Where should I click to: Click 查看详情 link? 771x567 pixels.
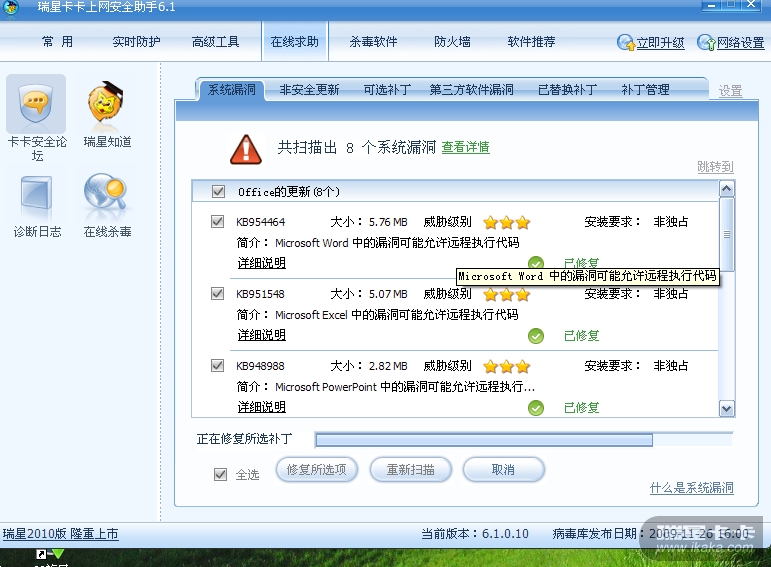(x=465, y=147)
